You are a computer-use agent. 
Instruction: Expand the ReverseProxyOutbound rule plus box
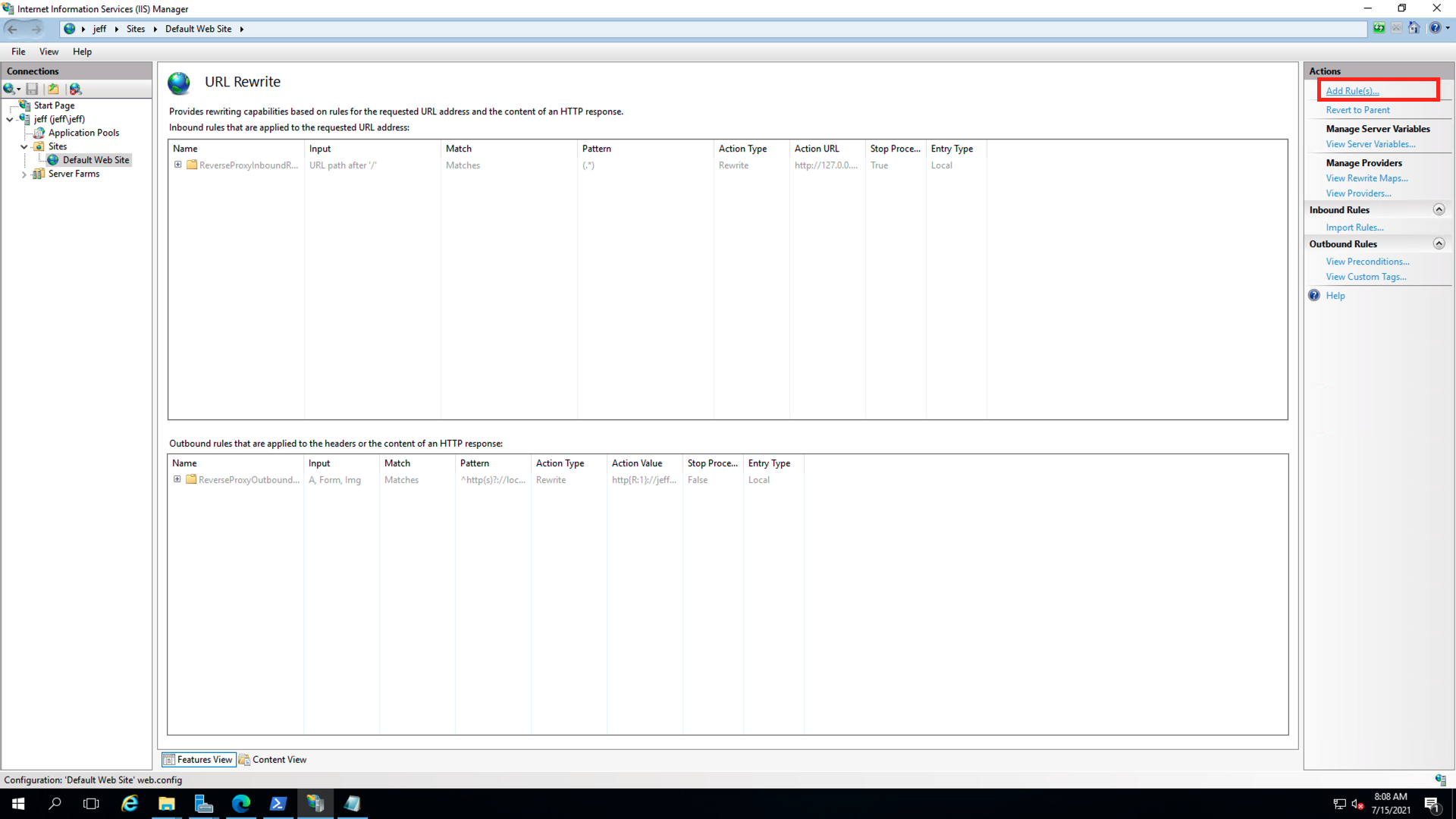(x=177, y=479)
